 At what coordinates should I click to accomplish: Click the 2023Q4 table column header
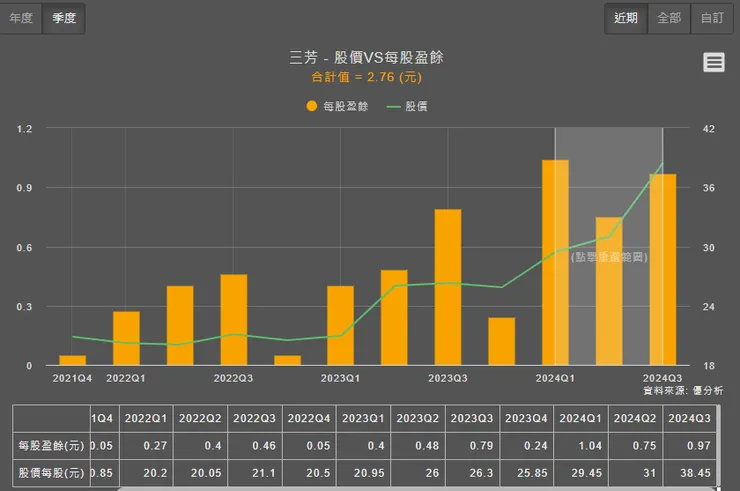pyautogui.click(x=526, y=418)
